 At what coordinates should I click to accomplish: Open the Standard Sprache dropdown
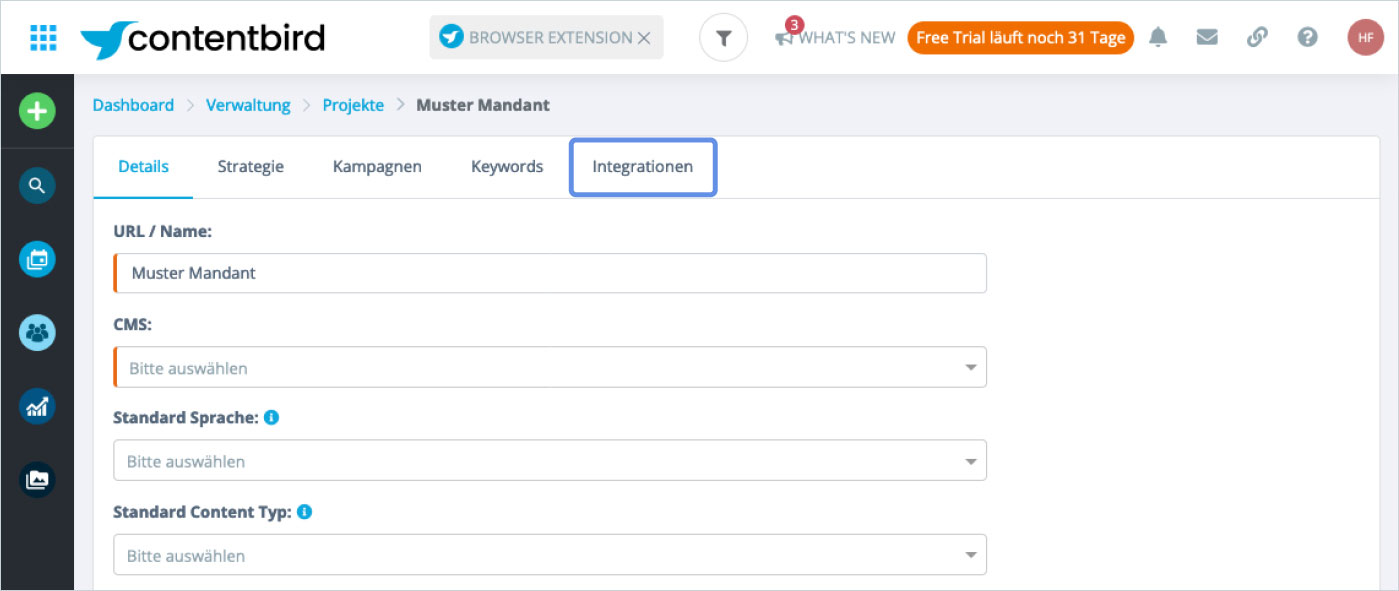click(550, 461)
